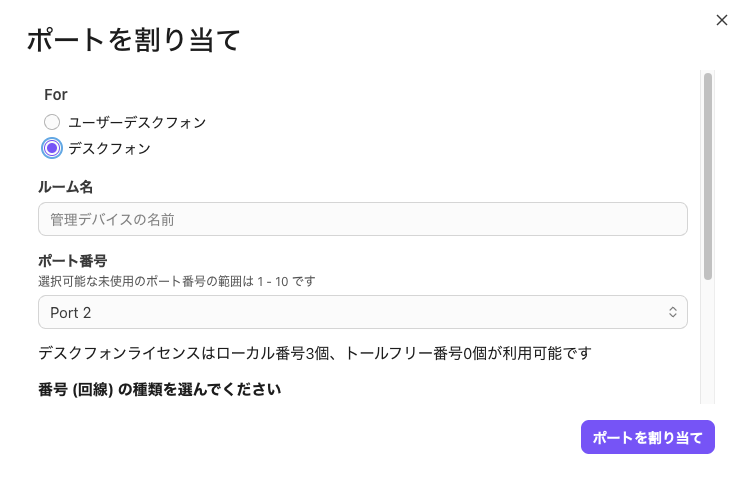Click the Port 2 selected value text
Image resolution: width=739 pixels, height=478 pixels.
pyautogui.click(x=71, y=312)
